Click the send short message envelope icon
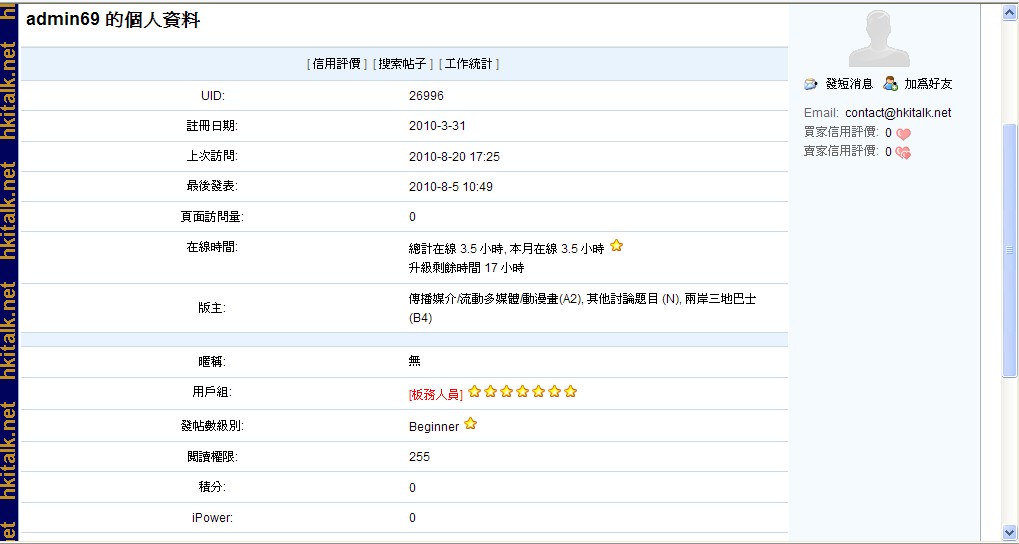This screenshot has height=544, width=1019. 811,84
